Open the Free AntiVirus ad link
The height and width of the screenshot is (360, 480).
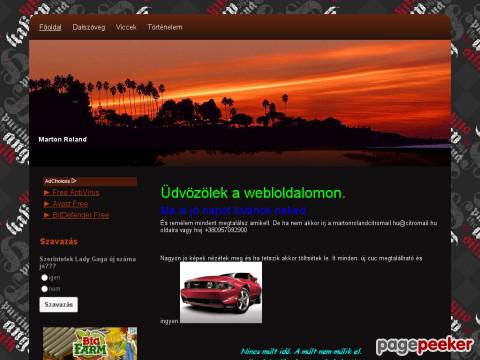tap(76, 192)
